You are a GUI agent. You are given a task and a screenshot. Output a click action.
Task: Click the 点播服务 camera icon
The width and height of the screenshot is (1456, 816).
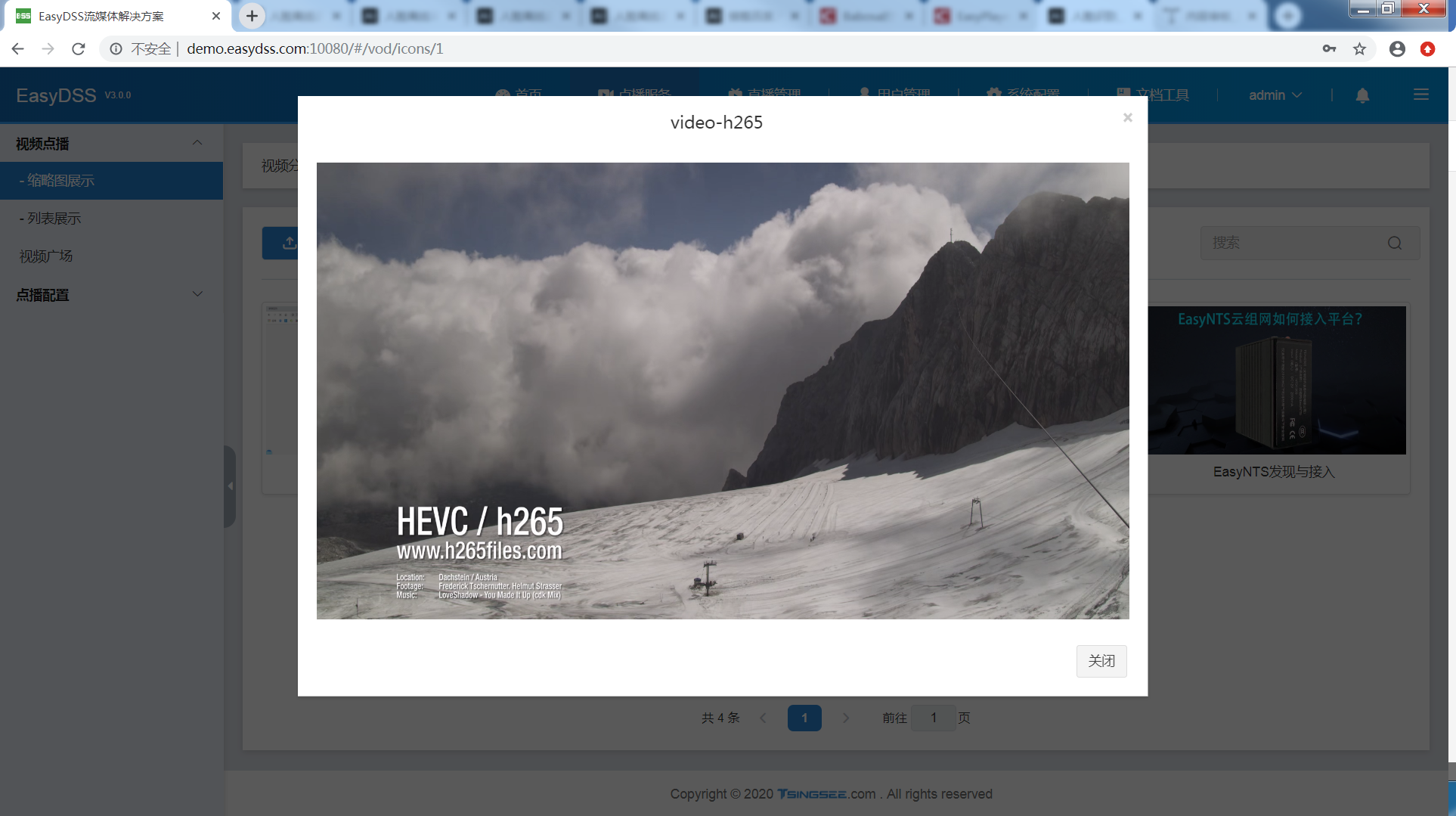point(605,94)
